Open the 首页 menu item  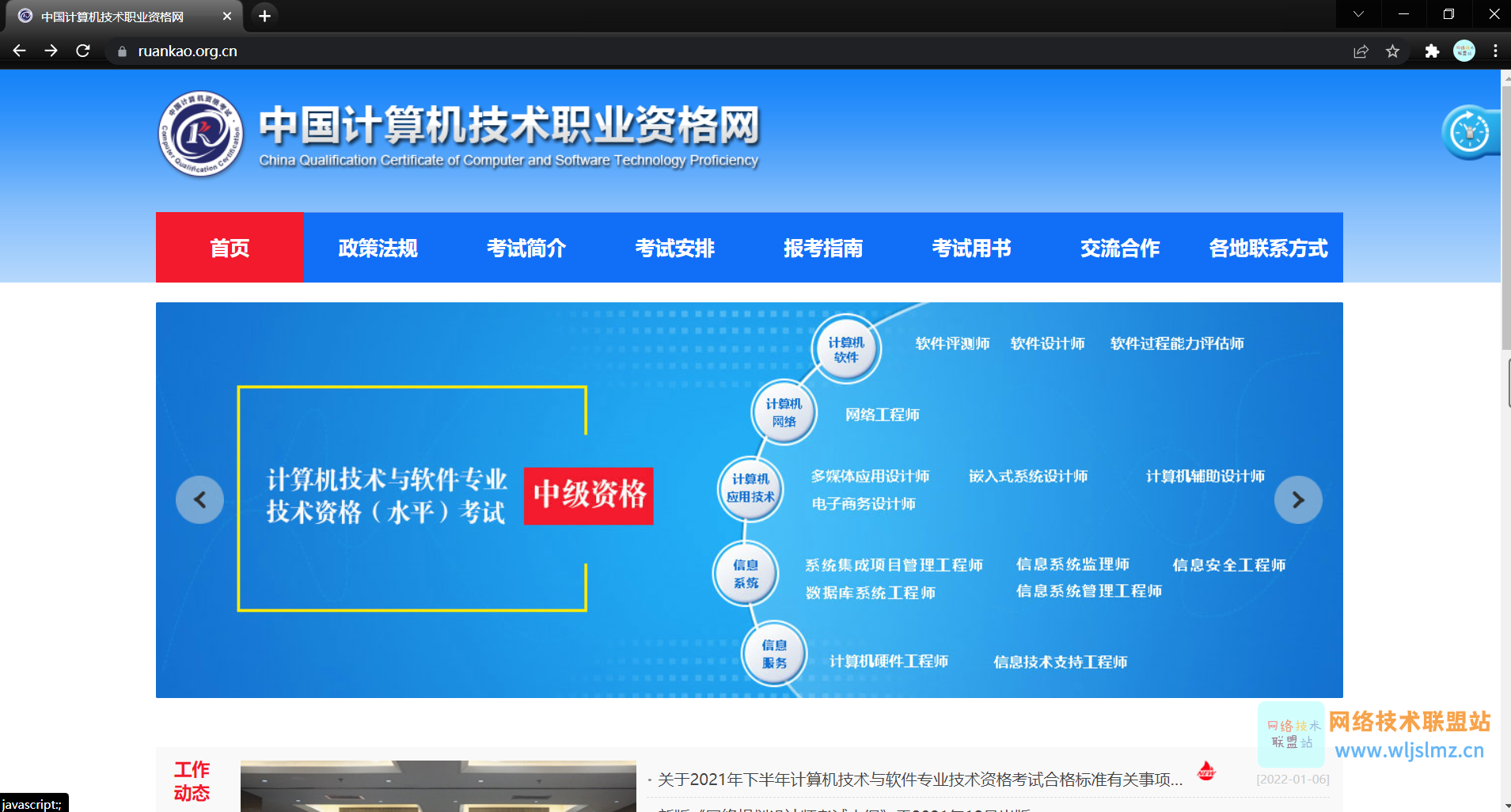(230, 248)
